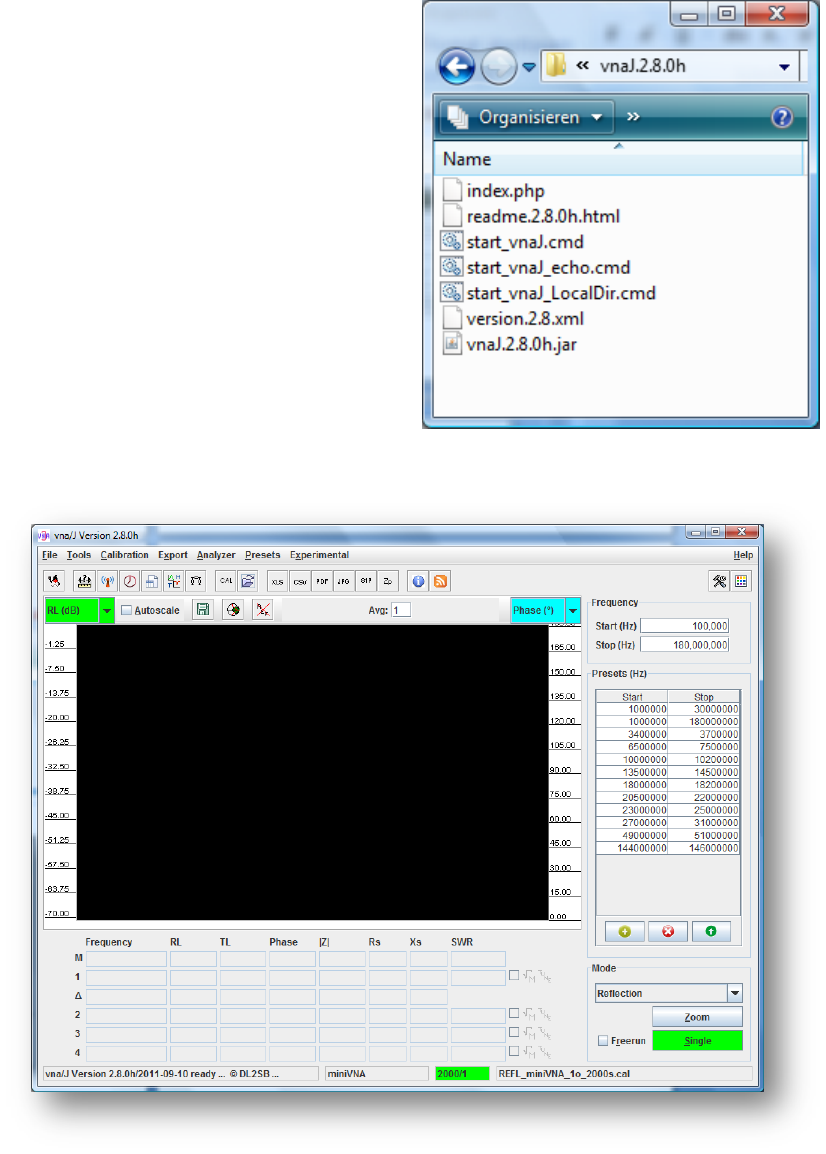Open the Experimental menu
The image size is (826, 1154).
[320, 555]
